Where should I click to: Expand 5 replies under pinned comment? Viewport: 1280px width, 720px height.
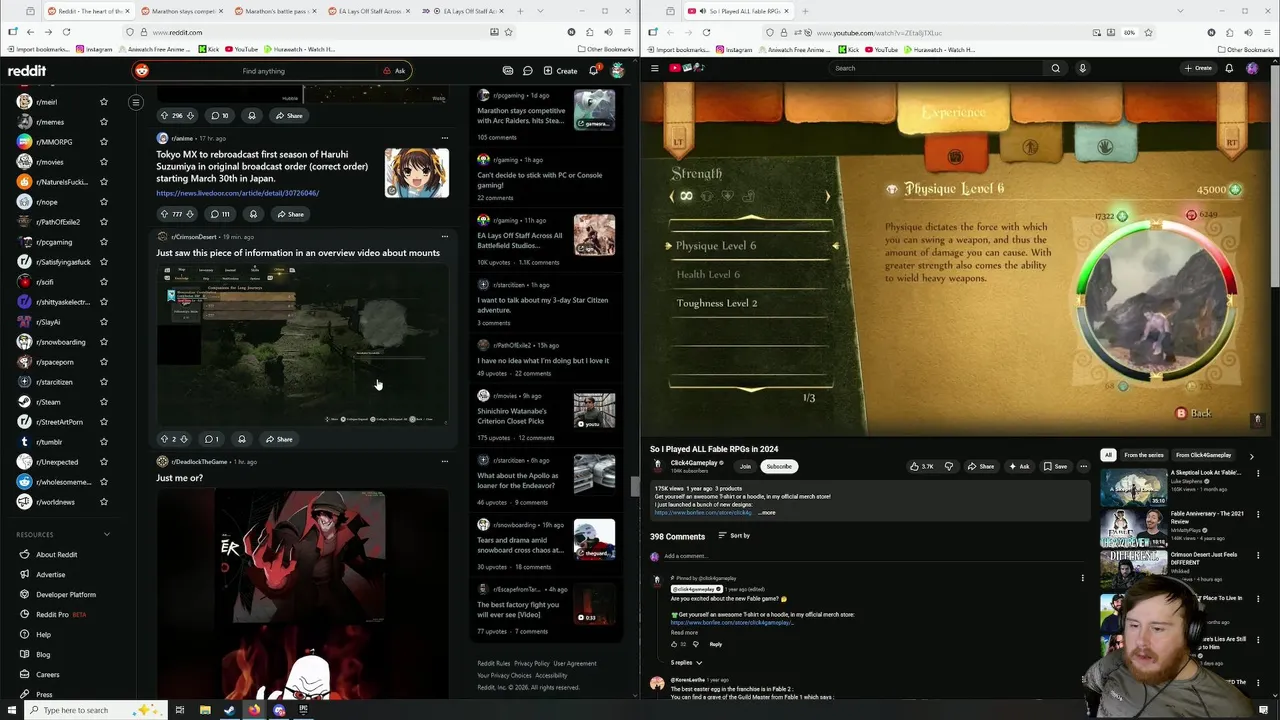pyautogui.click(x=686, y=662)
